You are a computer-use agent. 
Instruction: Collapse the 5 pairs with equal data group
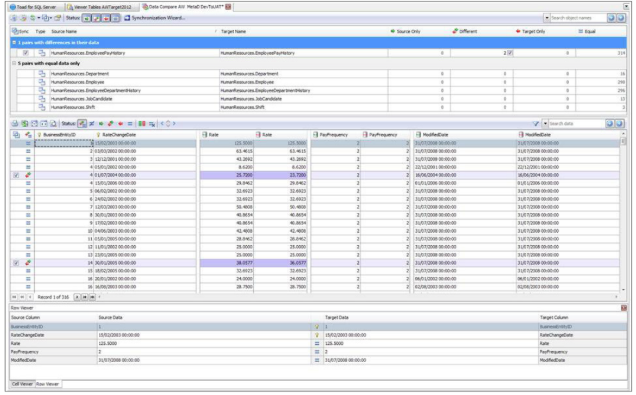(14, 63)
